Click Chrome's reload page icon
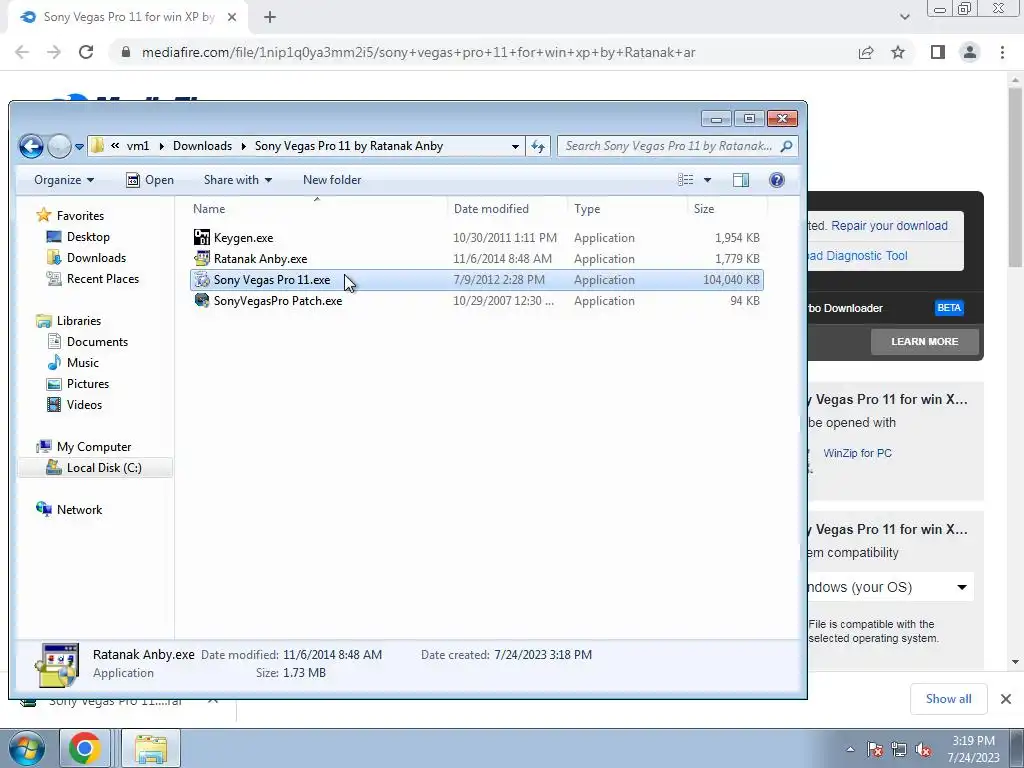The width and height of the screenshot is (1024, 768). pos(86,52)
